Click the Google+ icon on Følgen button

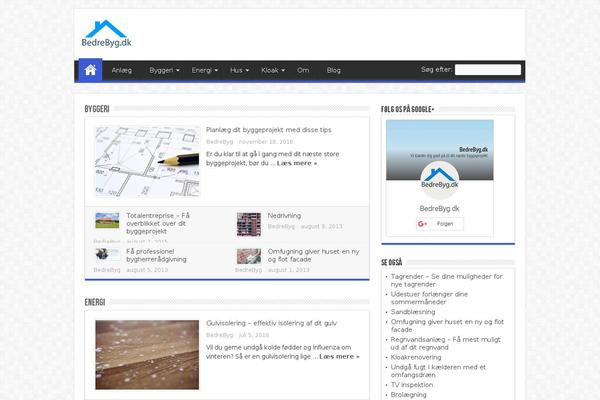(422, 224)
